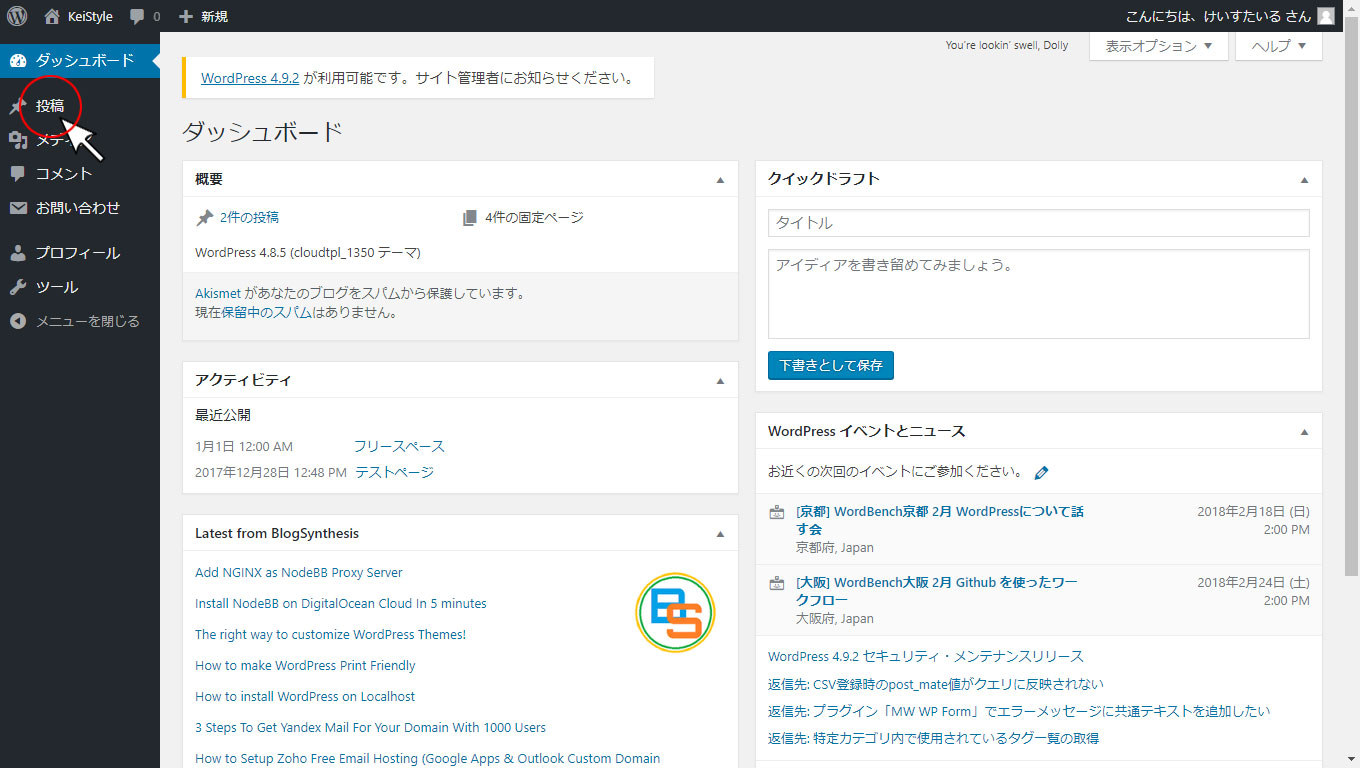The image size is (1360, 768).
Task: Collapse the クイックドラフト panel
Action: (x=1304, y=180)
